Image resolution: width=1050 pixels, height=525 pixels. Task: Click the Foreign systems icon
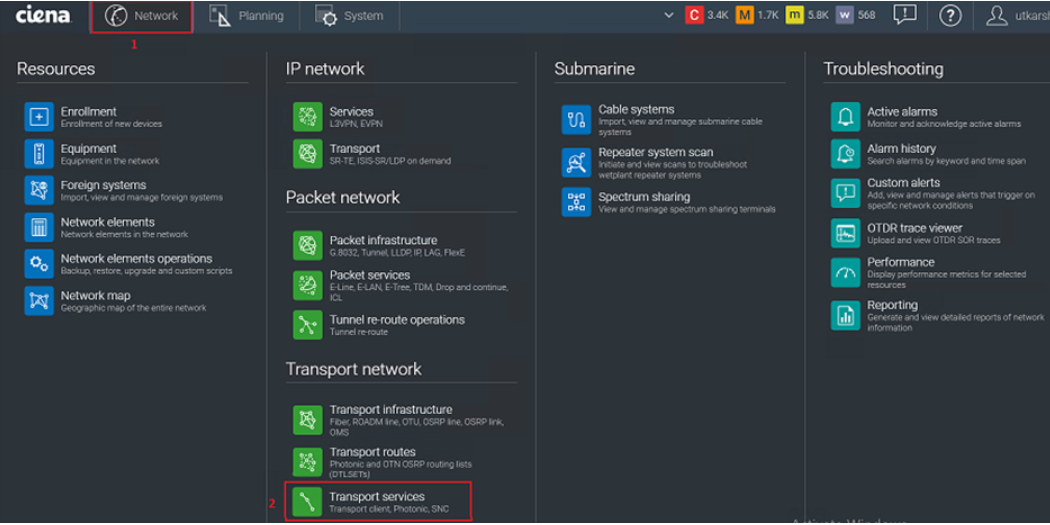(39, 190)
